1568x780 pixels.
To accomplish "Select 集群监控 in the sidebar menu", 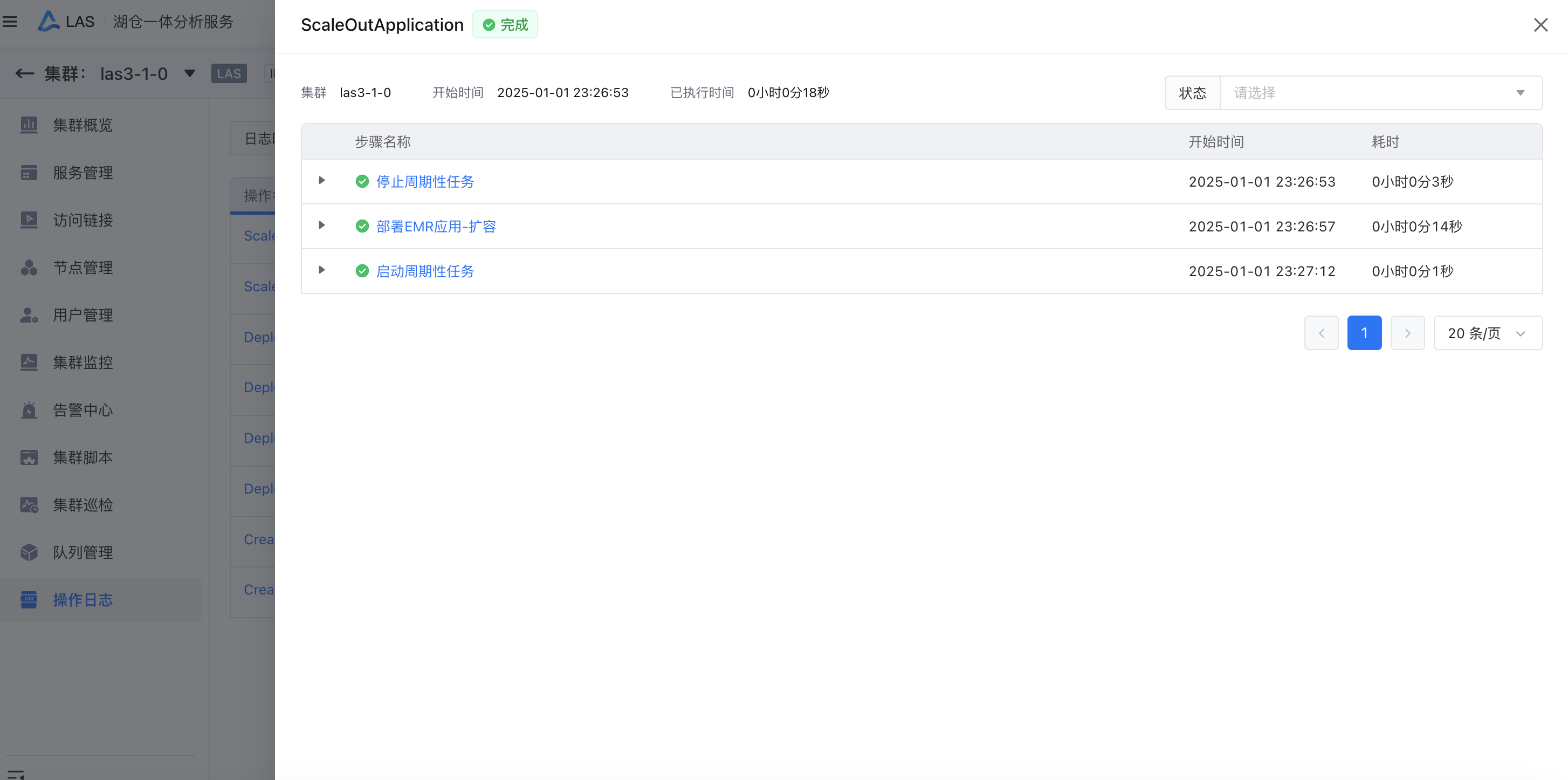I will [x=83, y=362].
